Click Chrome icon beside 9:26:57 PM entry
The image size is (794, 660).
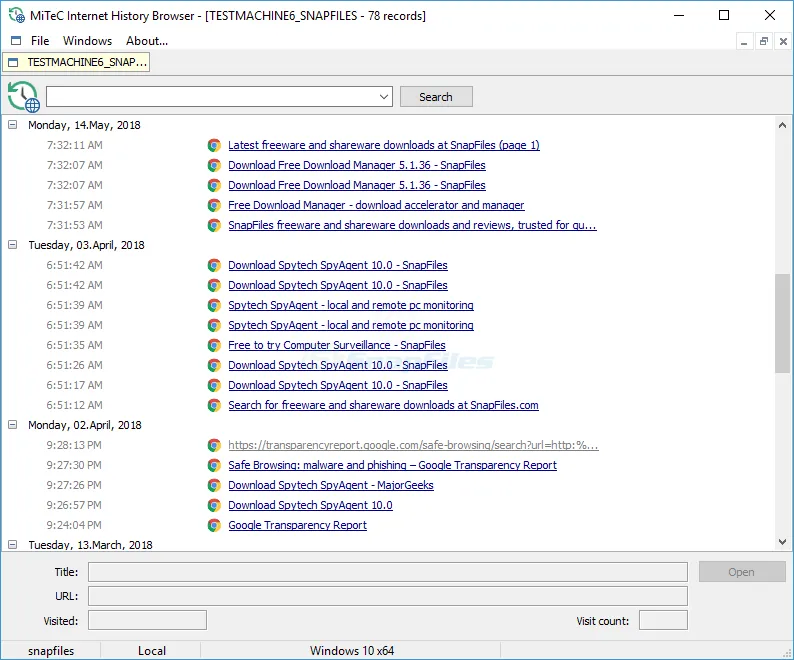[214, 506]
